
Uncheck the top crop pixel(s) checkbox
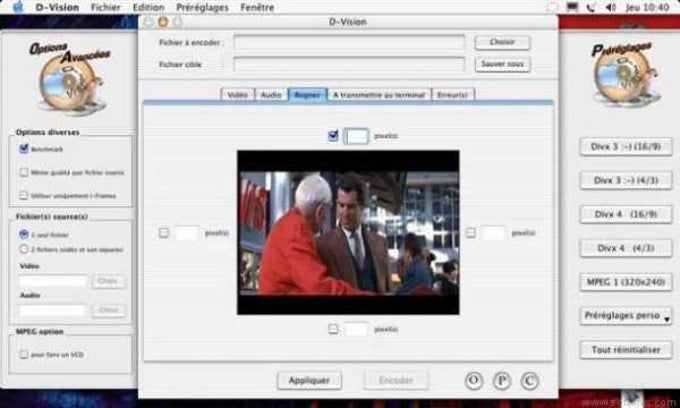pos(333,136)
